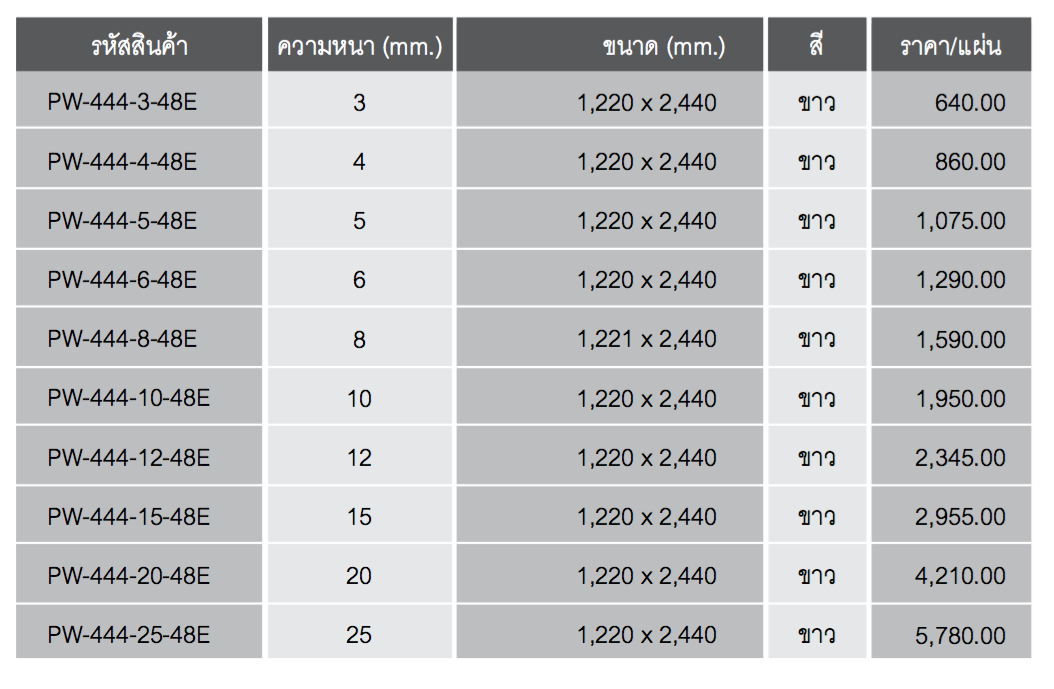Select product code PW-444-3-48E

pos(122,102)
